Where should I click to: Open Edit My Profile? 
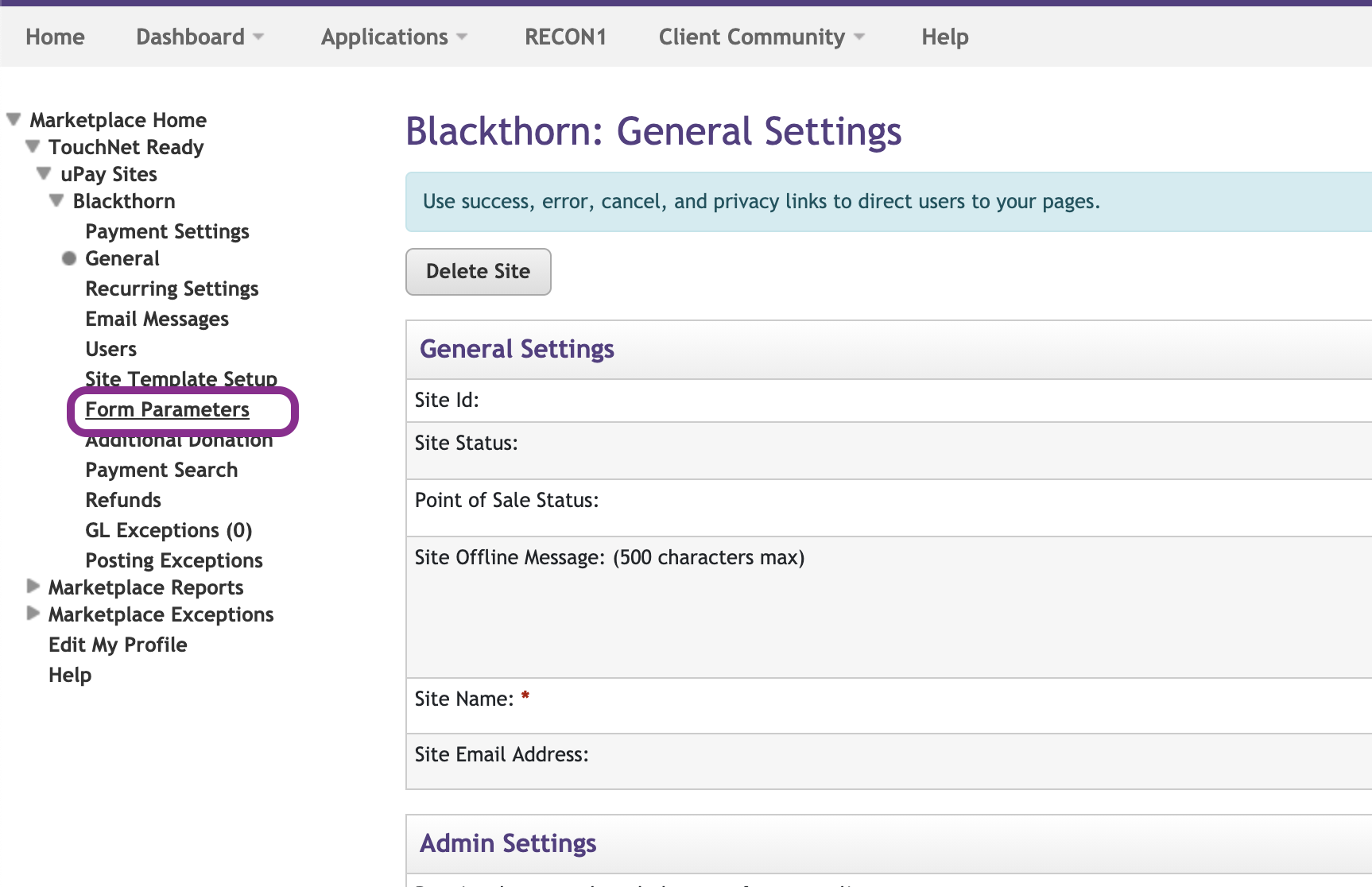pos(118,645)
